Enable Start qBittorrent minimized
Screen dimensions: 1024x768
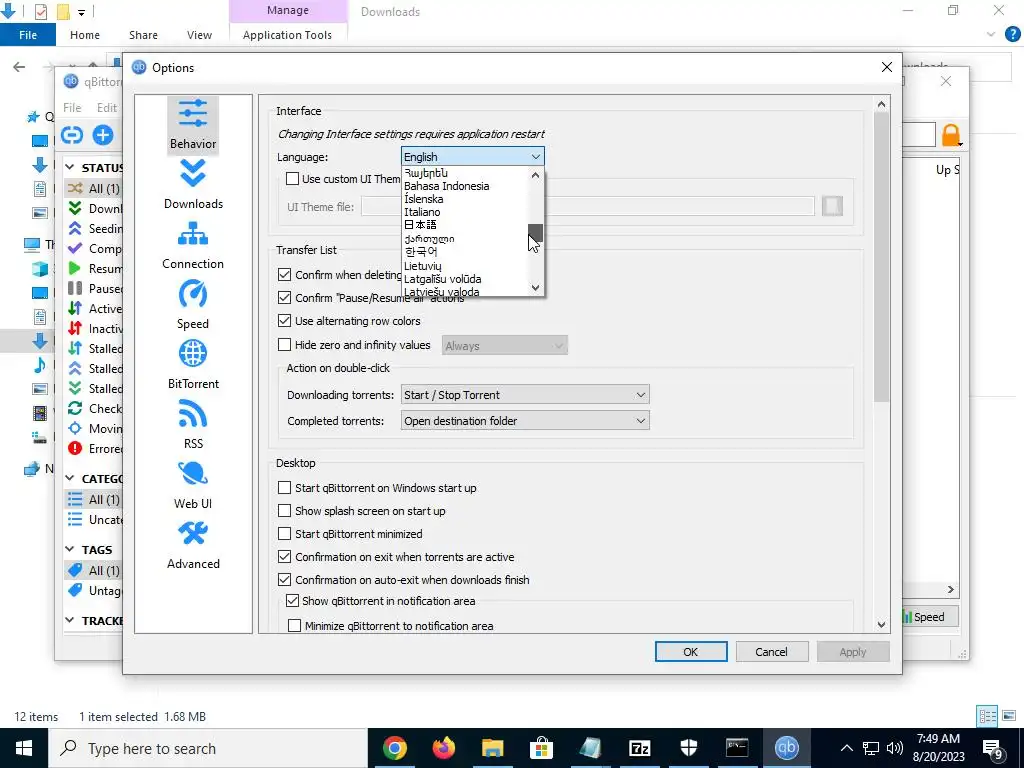(x=284, y=534)
